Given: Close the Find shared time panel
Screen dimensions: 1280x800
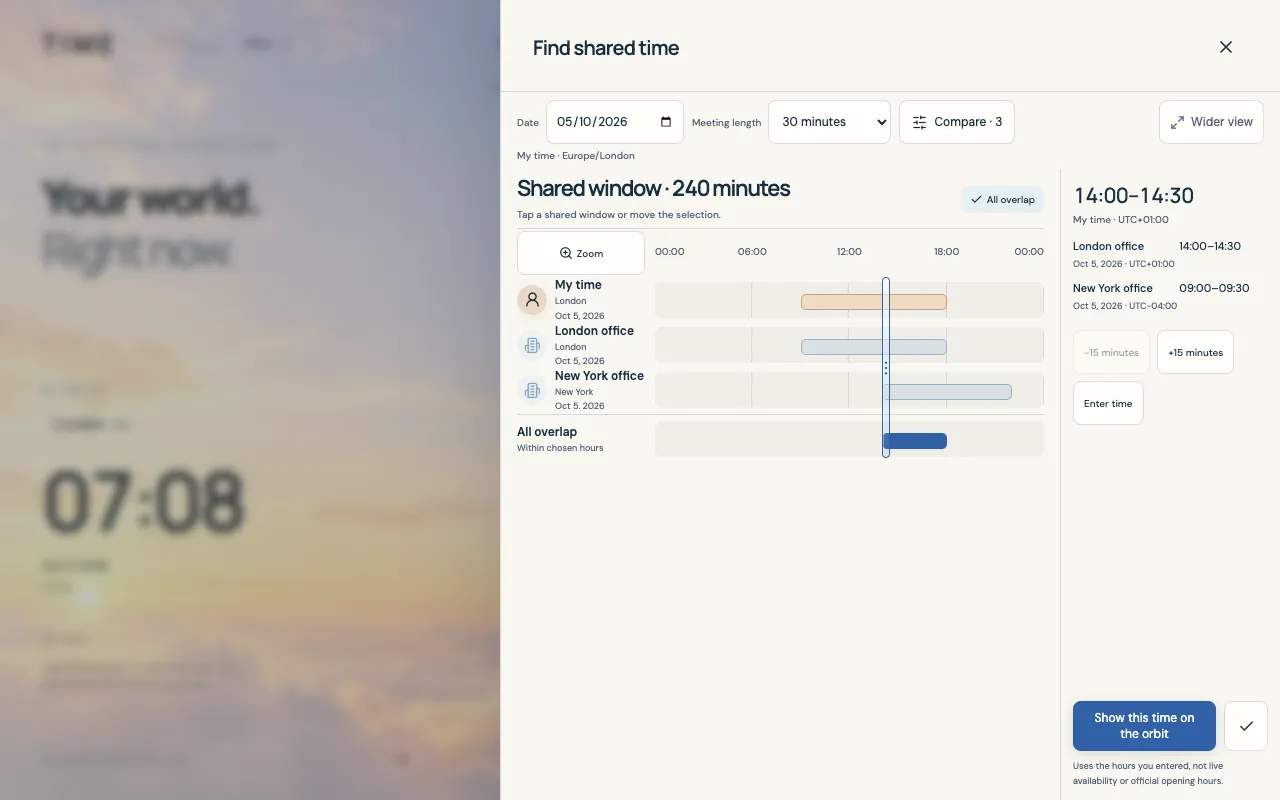Looking at the screenshot, I should [1226, 47].
